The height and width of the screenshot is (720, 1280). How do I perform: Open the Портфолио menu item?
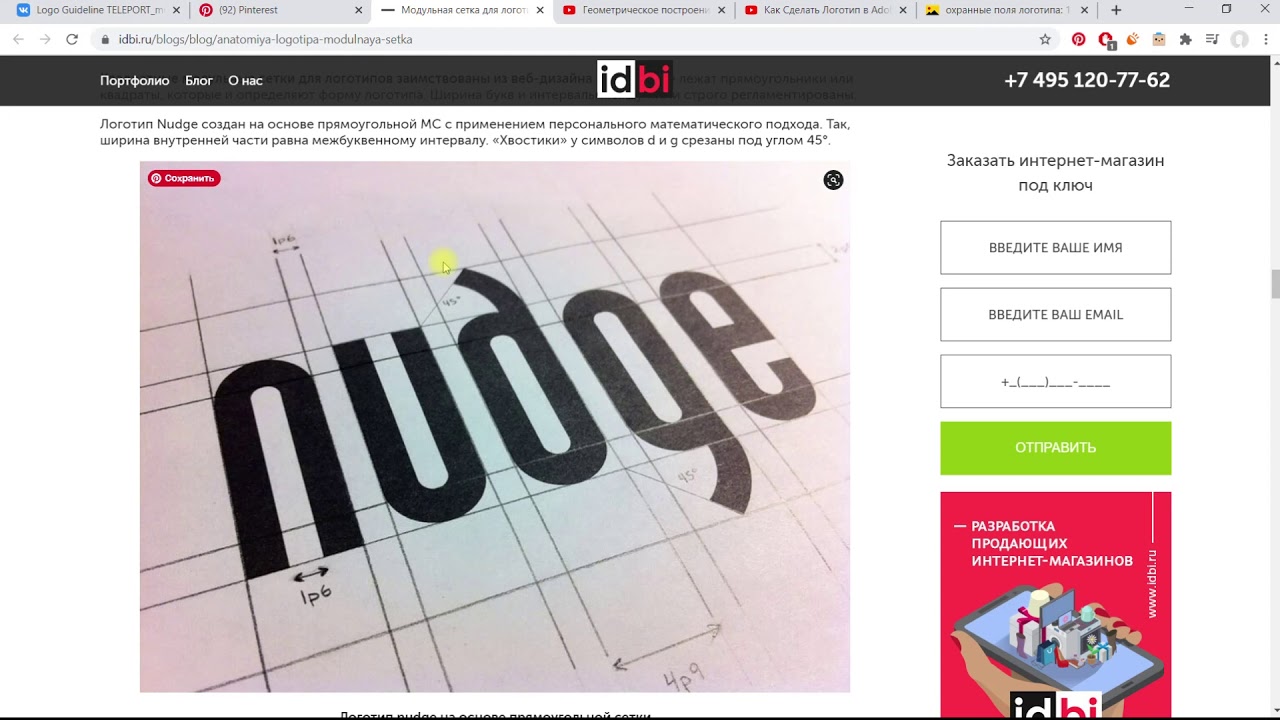click(x=135, y=80)
